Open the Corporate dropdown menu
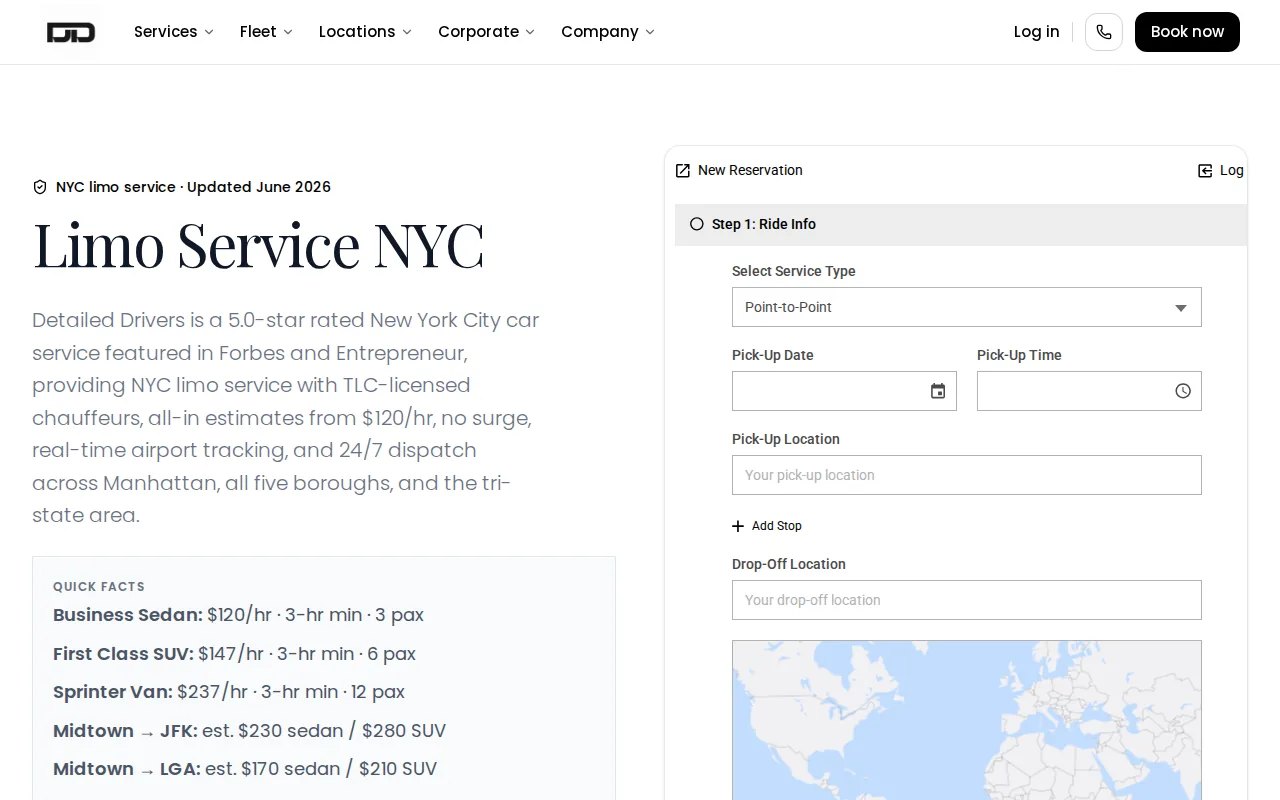Viewport: 1280px width, 800px height. [486, 32]
